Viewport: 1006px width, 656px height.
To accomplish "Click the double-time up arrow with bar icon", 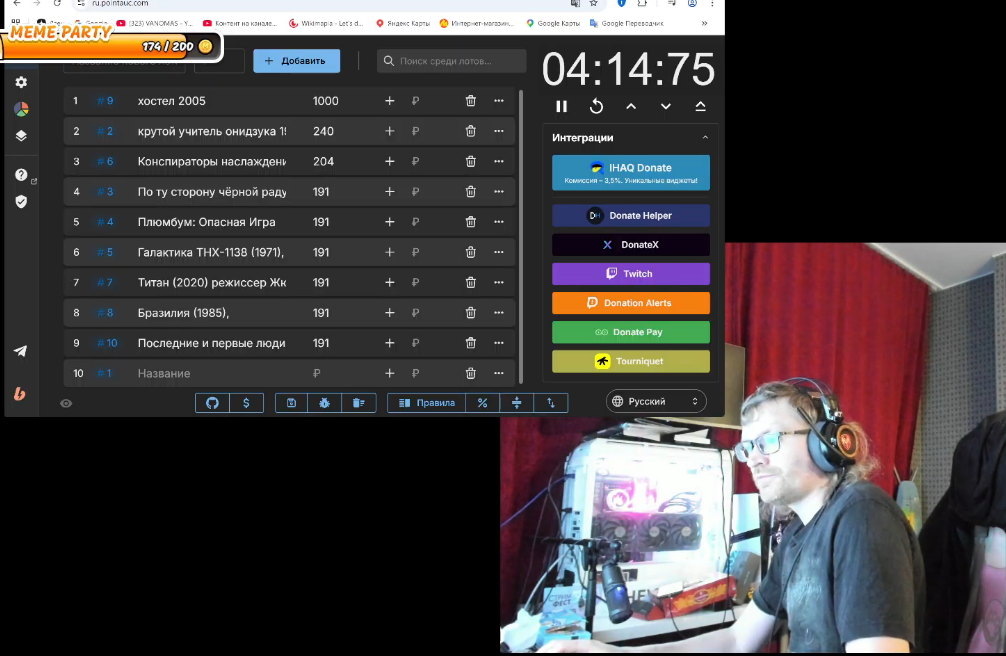I will 701,107.
